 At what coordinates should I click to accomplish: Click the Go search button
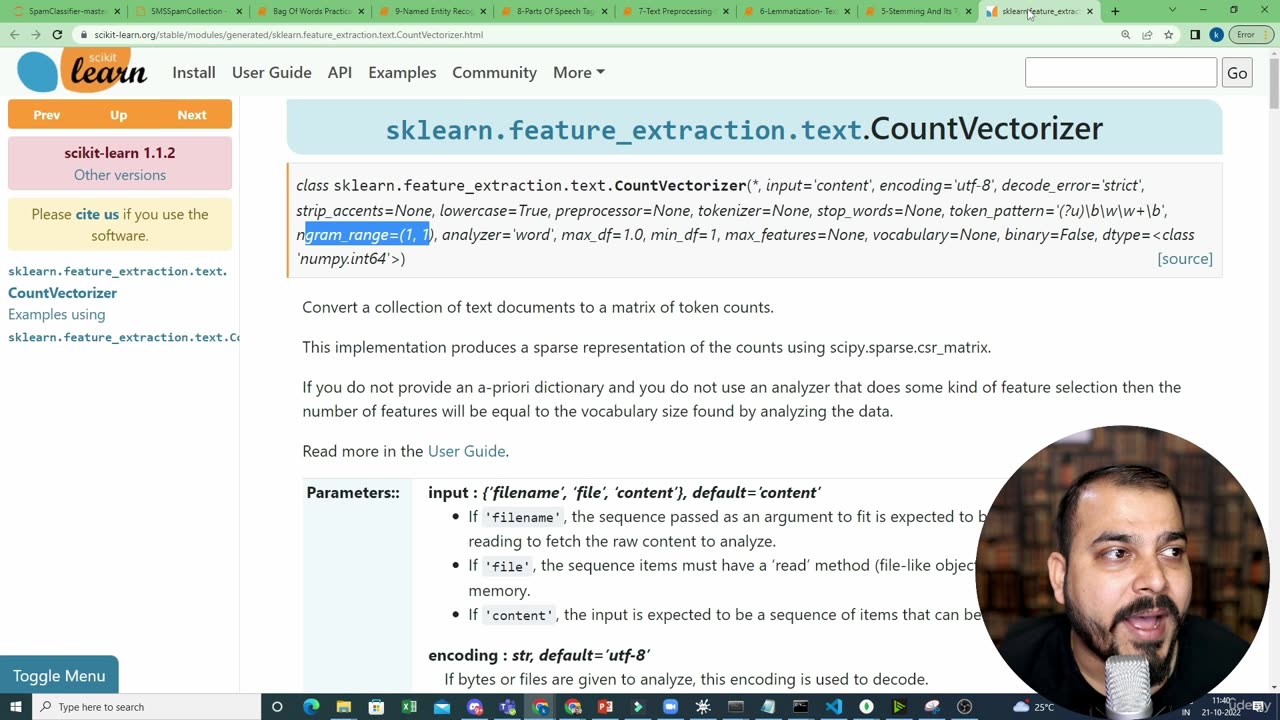pos(1237,73)
